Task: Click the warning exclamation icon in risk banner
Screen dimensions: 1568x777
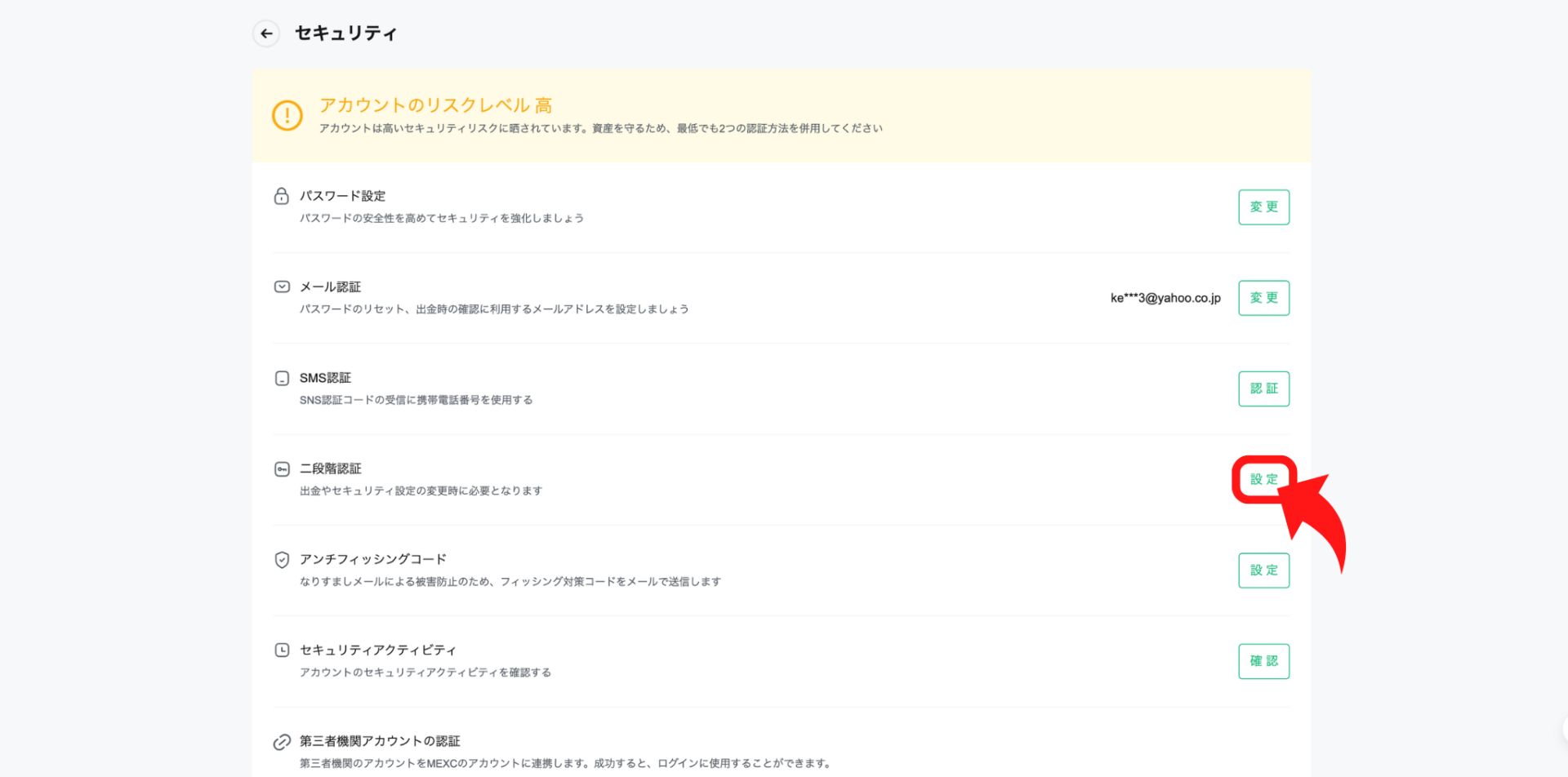Action: point(287,115)
